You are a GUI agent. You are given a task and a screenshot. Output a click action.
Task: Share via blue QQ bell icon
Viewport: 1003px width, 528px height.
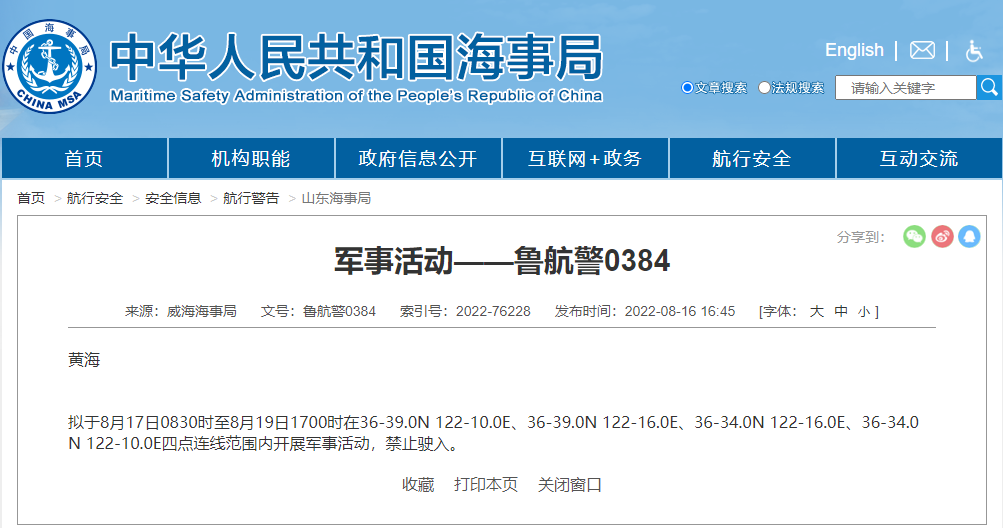point(969,237)
